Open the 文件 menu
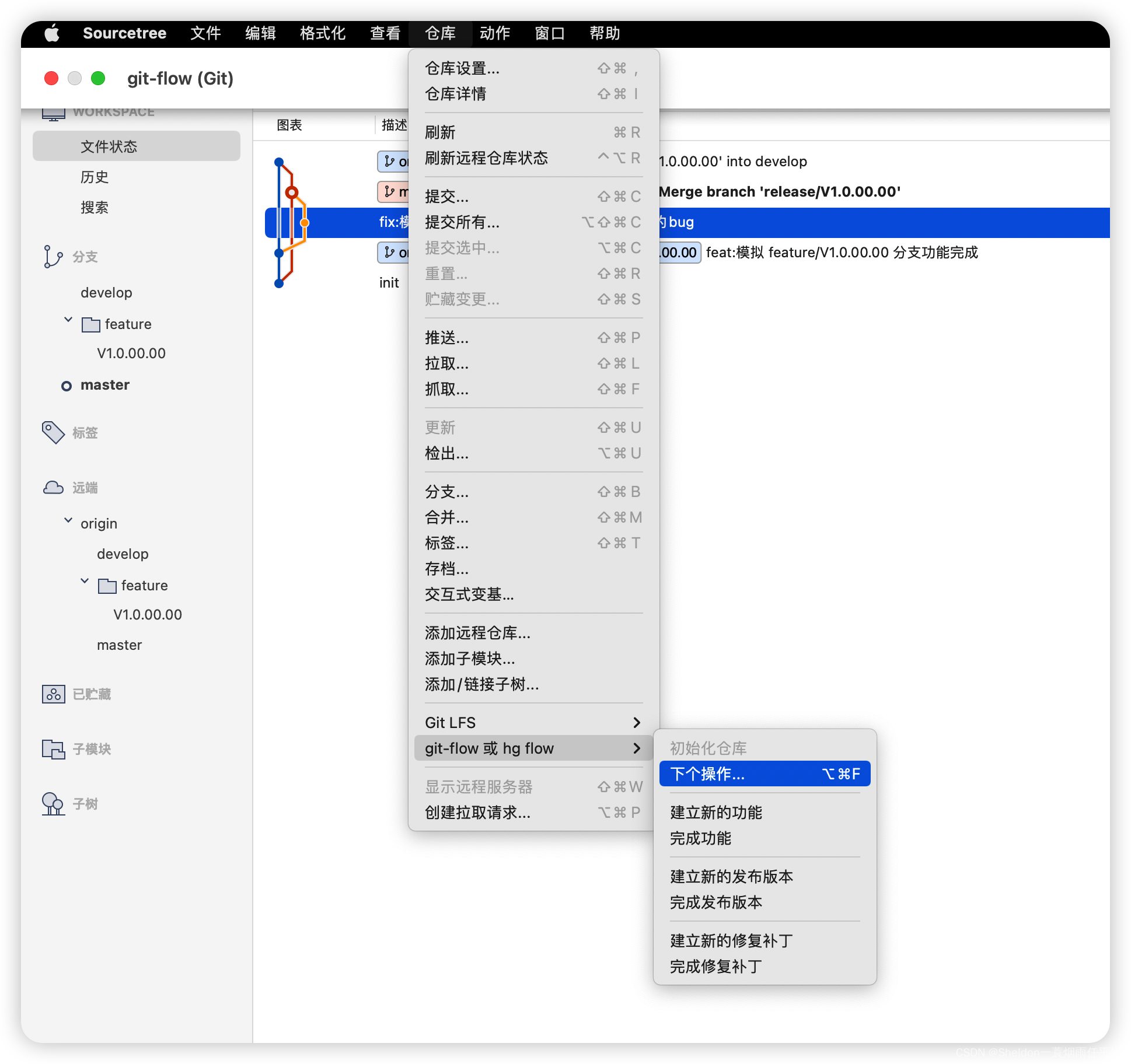The image size is (1131, 1064). 205,33
